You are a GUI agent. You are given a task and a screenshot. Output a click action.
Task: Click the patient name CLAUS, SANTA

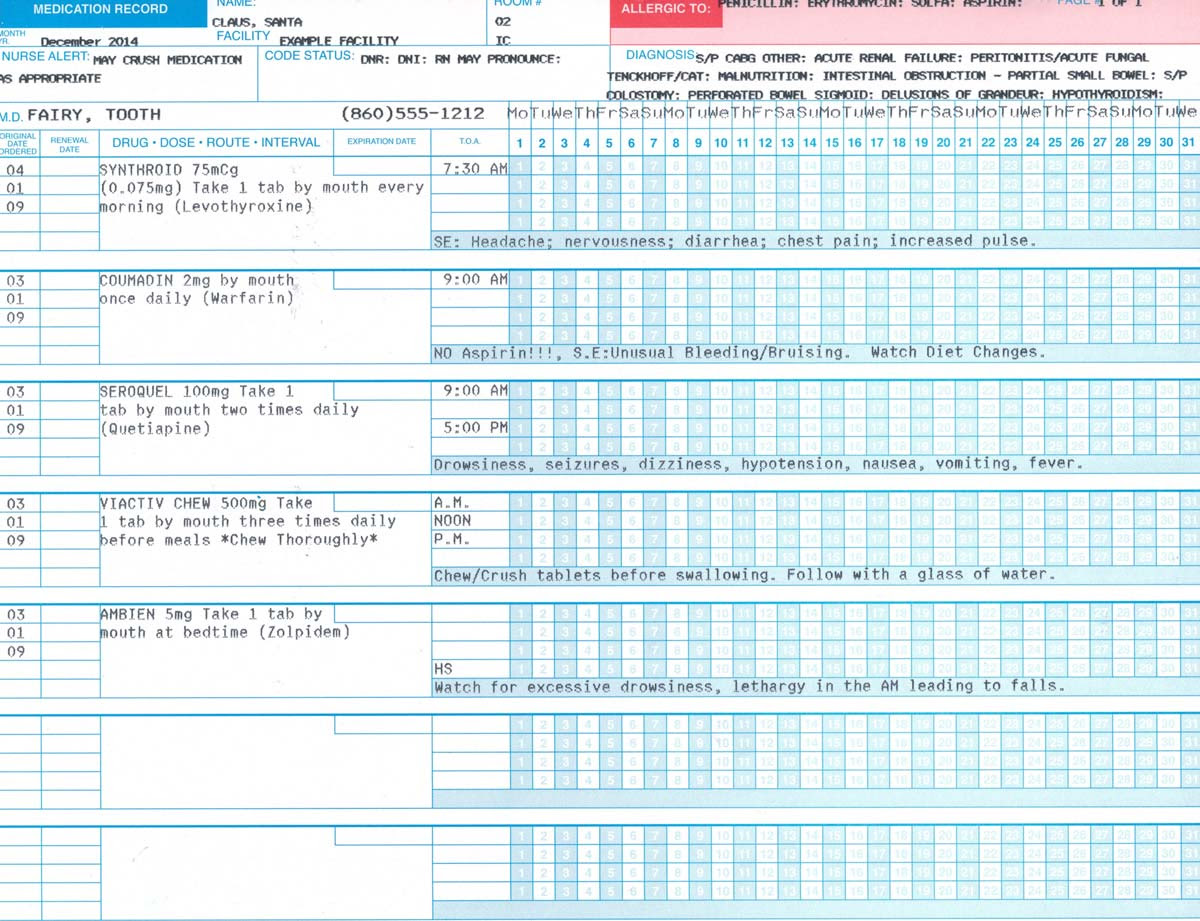click(258, 19)
